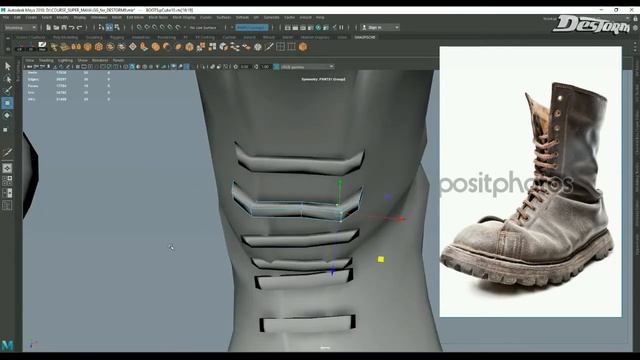This screenshot has width=640, height=360.
Task: Open the Edit Mesh menu
Action: tap(135, 18)
